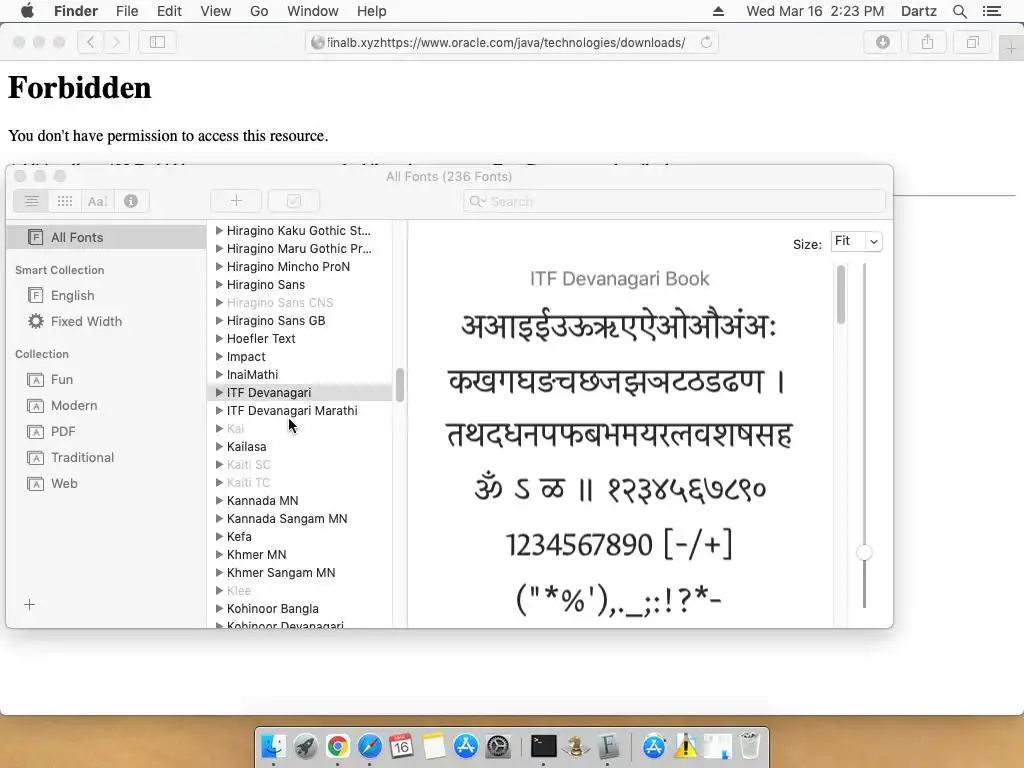Viewport: 1024px width, 768px height.
Task: Open the Window menu
Action: point(313,11)
